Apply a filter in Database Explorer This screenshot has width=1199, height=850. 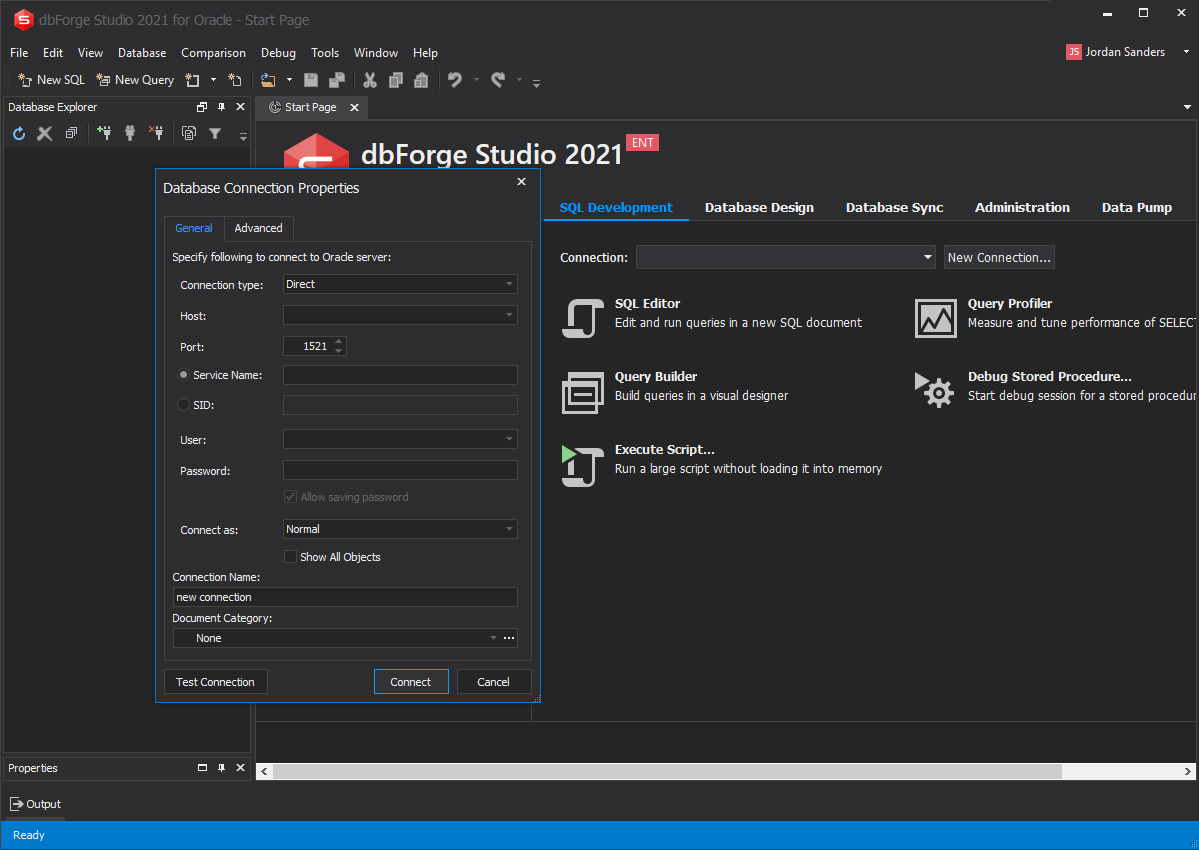(215, 132)
